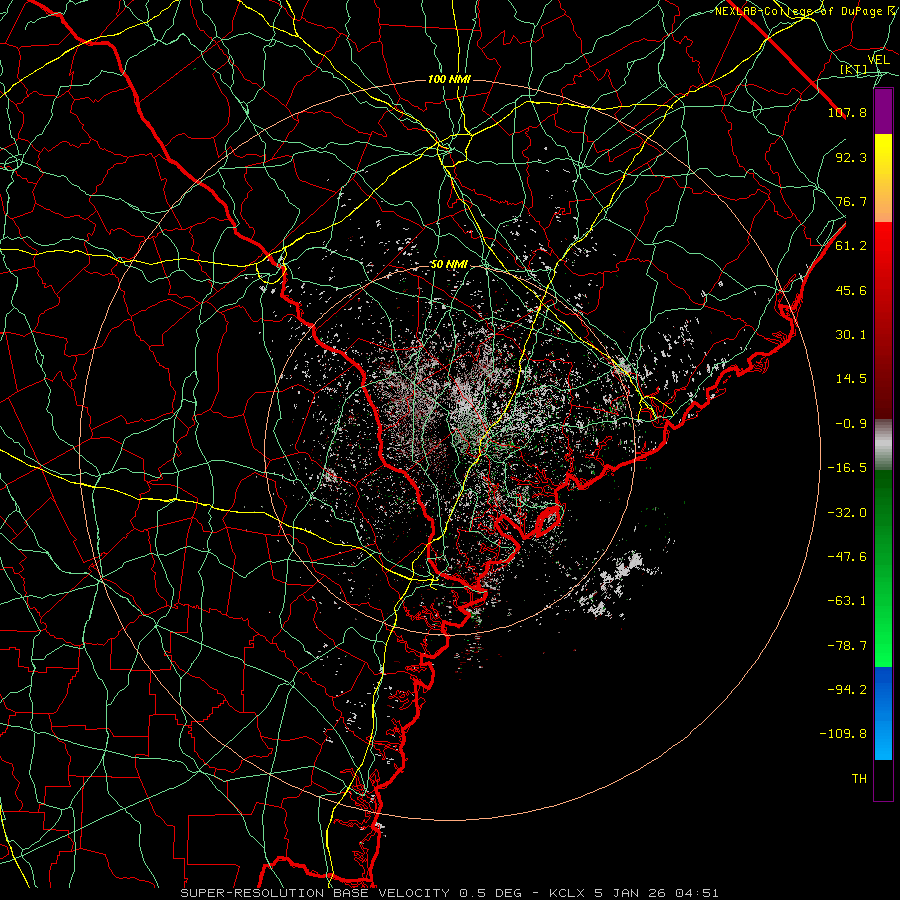
Task: Select the purple segment of the velocity color bar
Action: pos(883,112)
